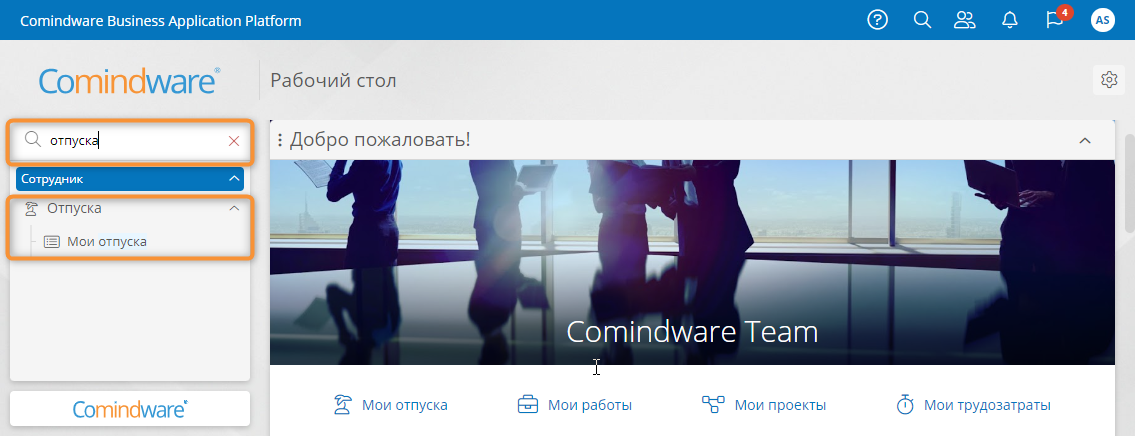Viewport: 1135px width, 436px height.
Task: Collapse the Сотрудник section
Action: pyautogui.click(x=233, y=178)
